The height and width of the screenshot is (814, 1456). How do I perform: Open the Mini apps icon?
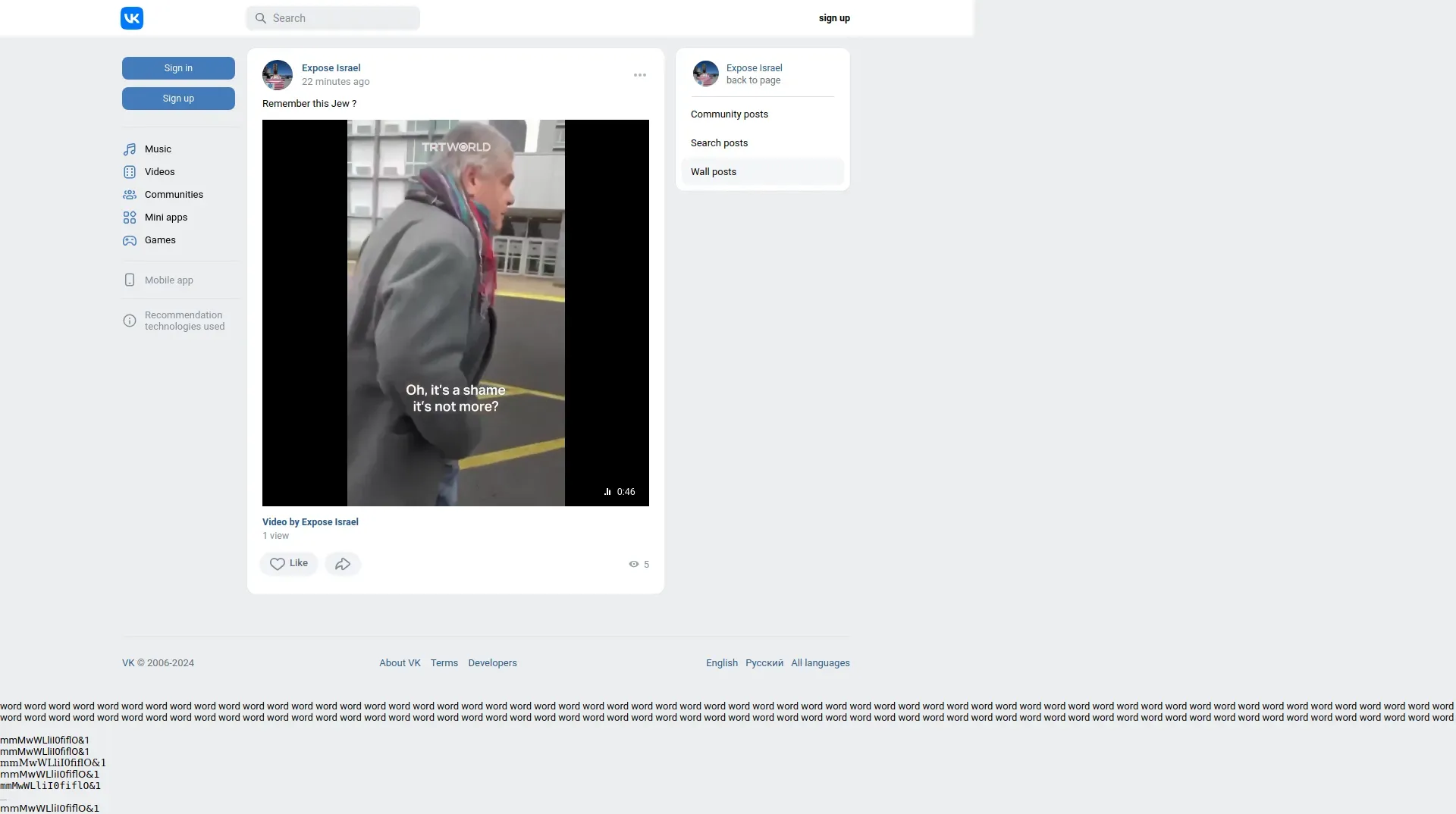point(130,218)
